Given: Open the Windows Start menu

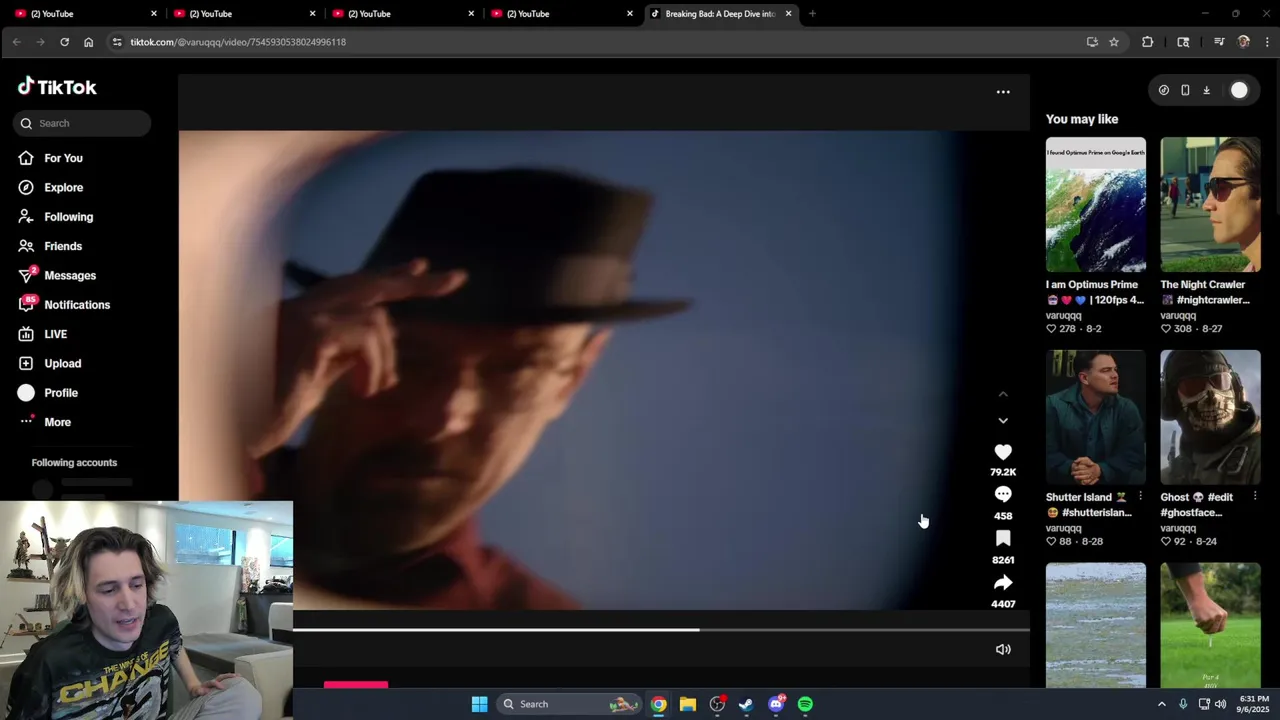Looking at the screenshot, I should (479, 704).
